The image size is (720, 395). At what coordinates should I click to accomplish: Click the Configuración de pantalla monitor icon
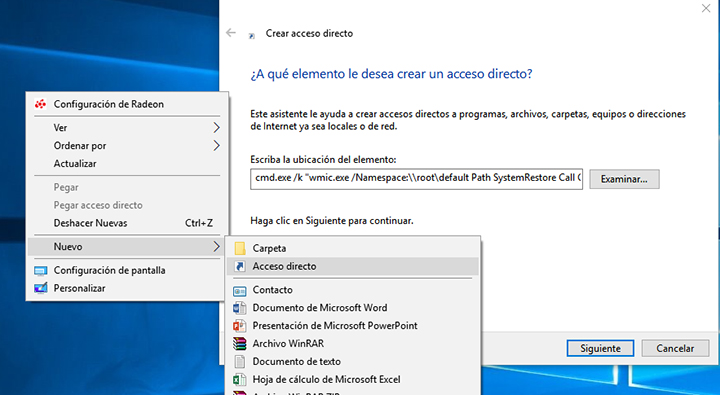40,271
